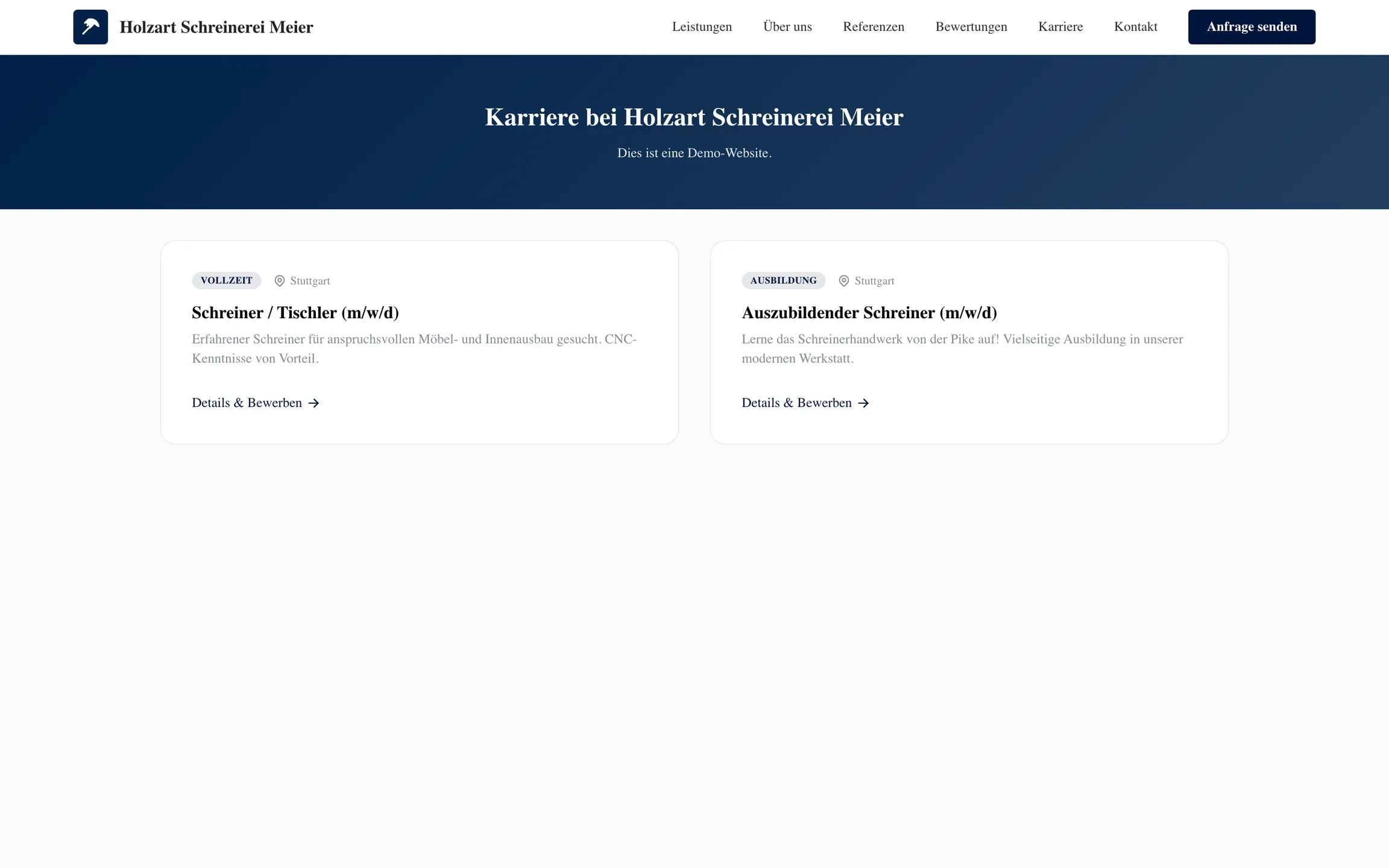Open Referenzen in navigation

(874, 27)
